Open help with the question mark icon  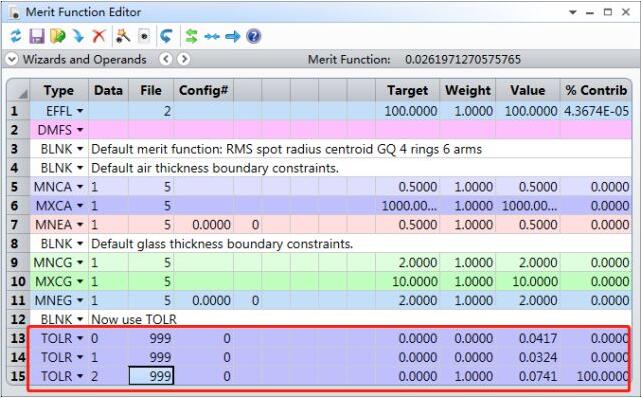pos(253,36)
